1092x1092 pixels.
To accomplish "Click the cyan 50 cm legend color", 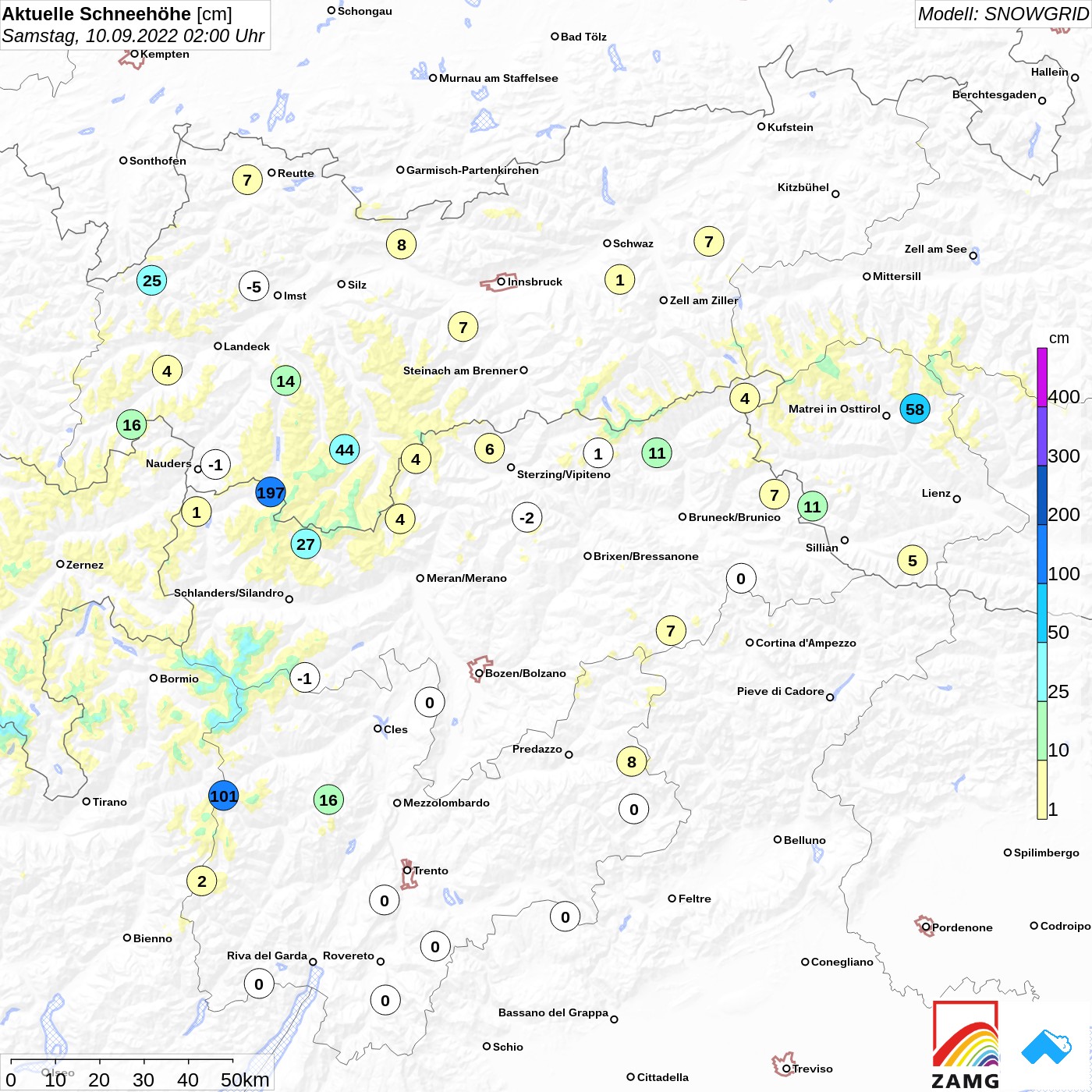I will coord(1042,613).
